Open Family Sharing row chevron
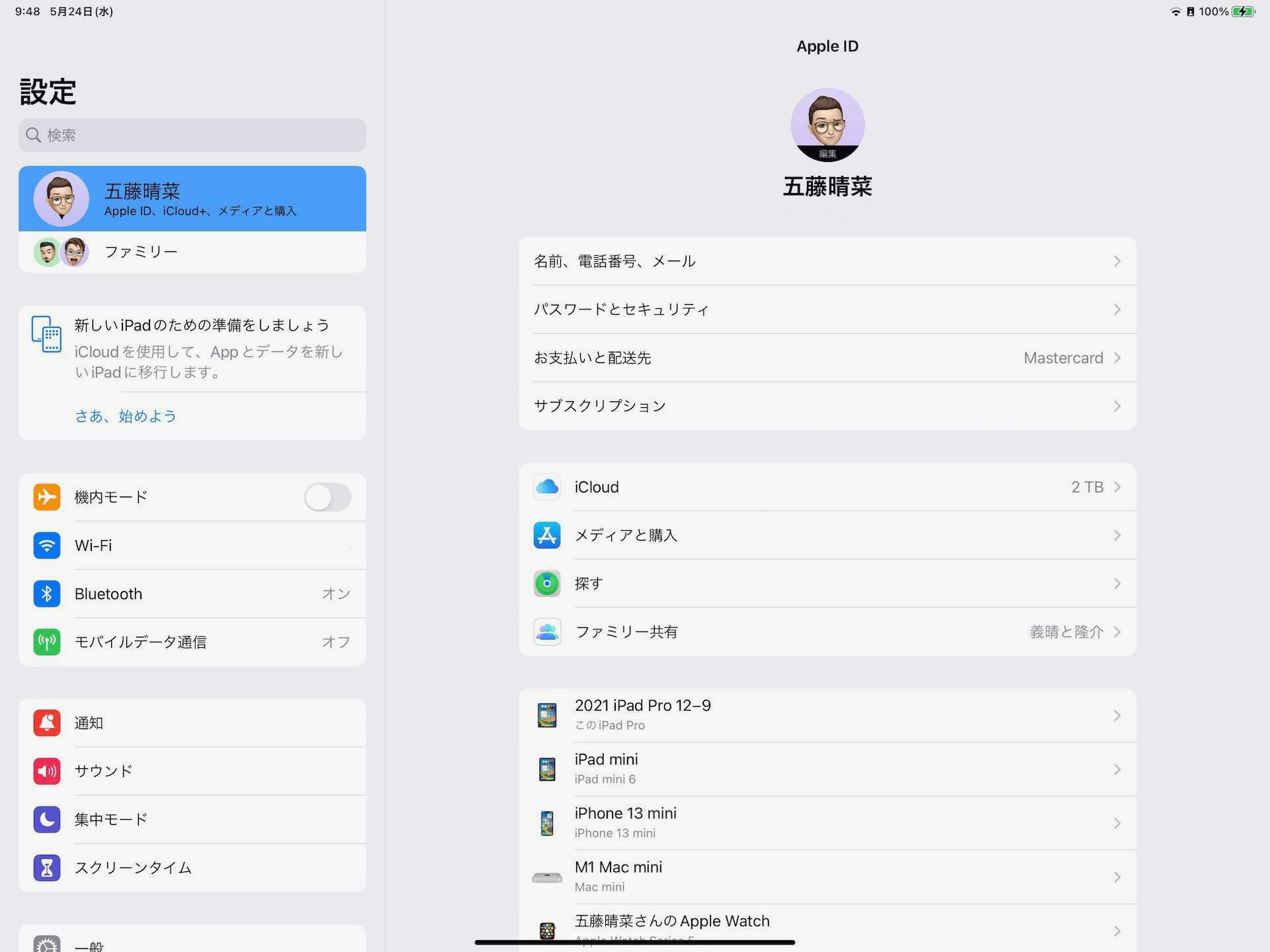 pyautogui.click(x=1117, y=632)
